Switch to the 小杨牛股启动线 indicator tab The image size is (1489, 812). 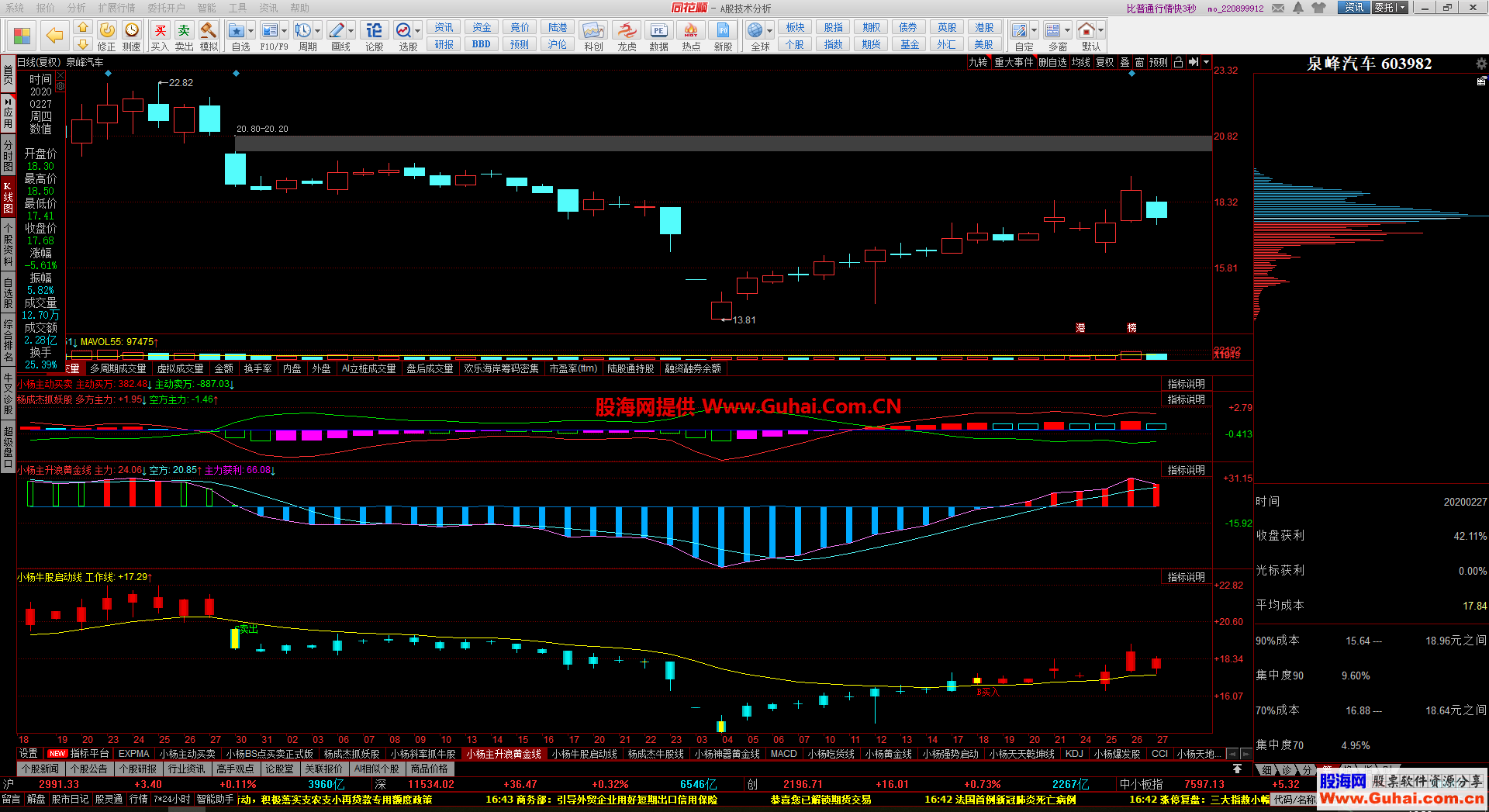point(584,754)
